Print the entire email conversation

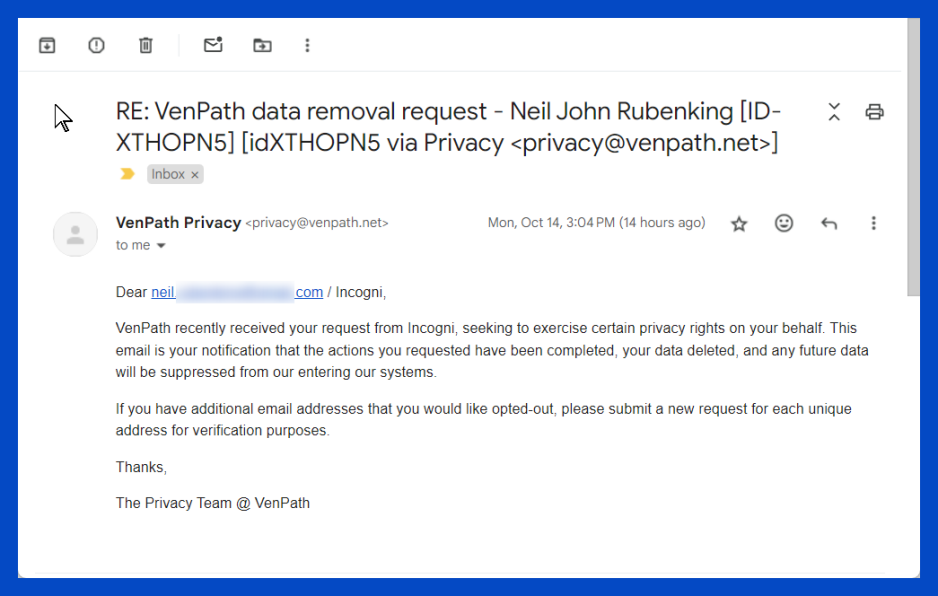pos(875,112)
